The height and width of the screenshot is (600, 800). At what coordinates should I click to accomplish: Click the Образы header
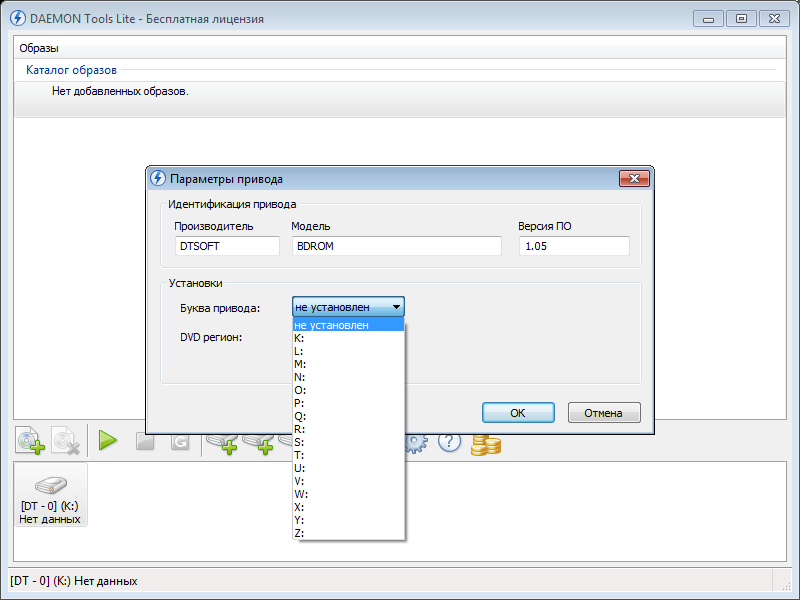[x=39, y=48]
